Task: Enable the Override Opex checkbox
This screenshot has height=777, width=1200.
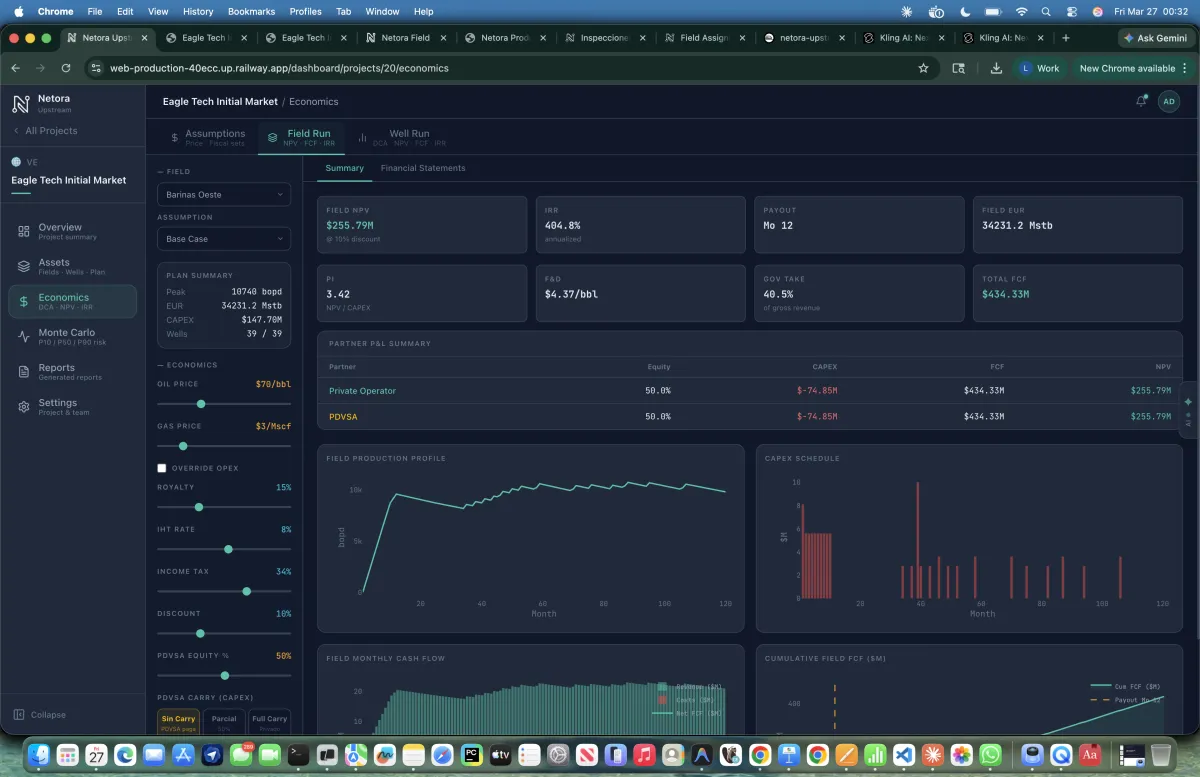Action: (x=161, y=467)
